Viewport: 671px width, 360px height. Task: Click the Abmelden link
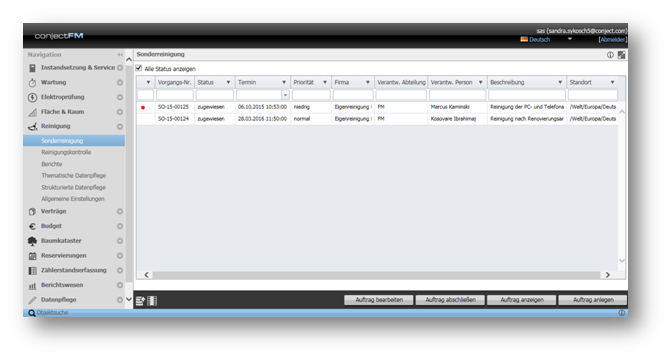[x=613, y=39]
